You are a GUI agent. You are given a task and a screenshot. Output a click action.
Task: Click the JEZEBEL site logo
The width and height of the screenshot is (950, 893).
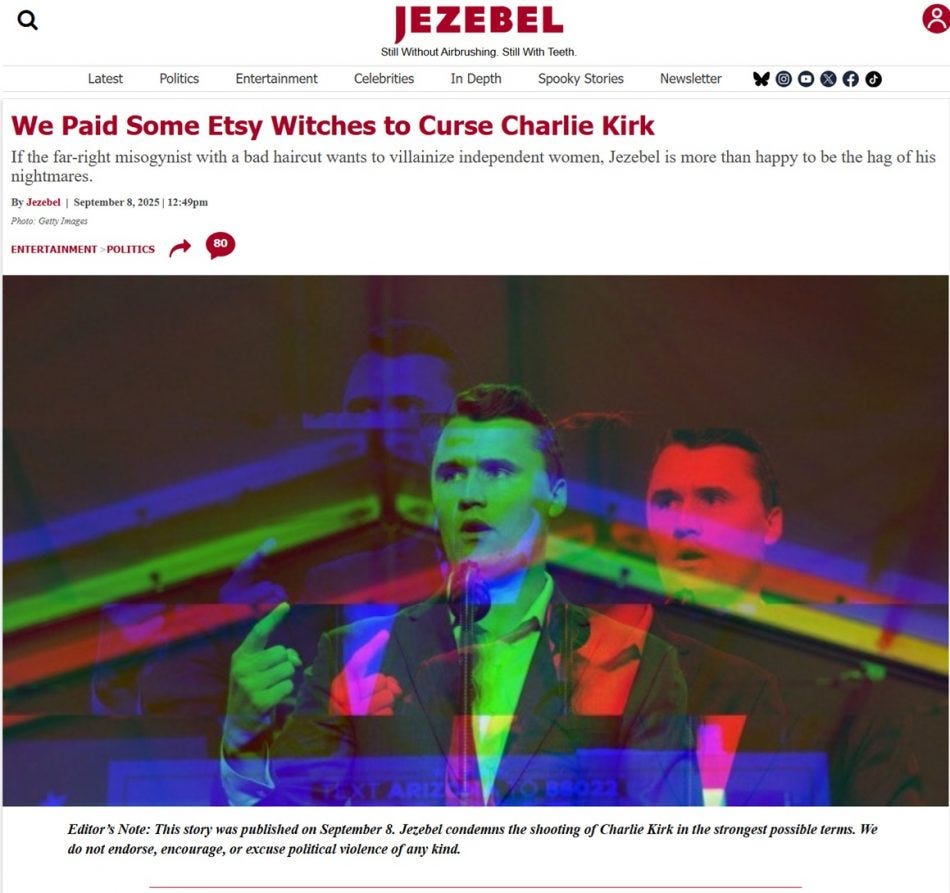[478, 23]
